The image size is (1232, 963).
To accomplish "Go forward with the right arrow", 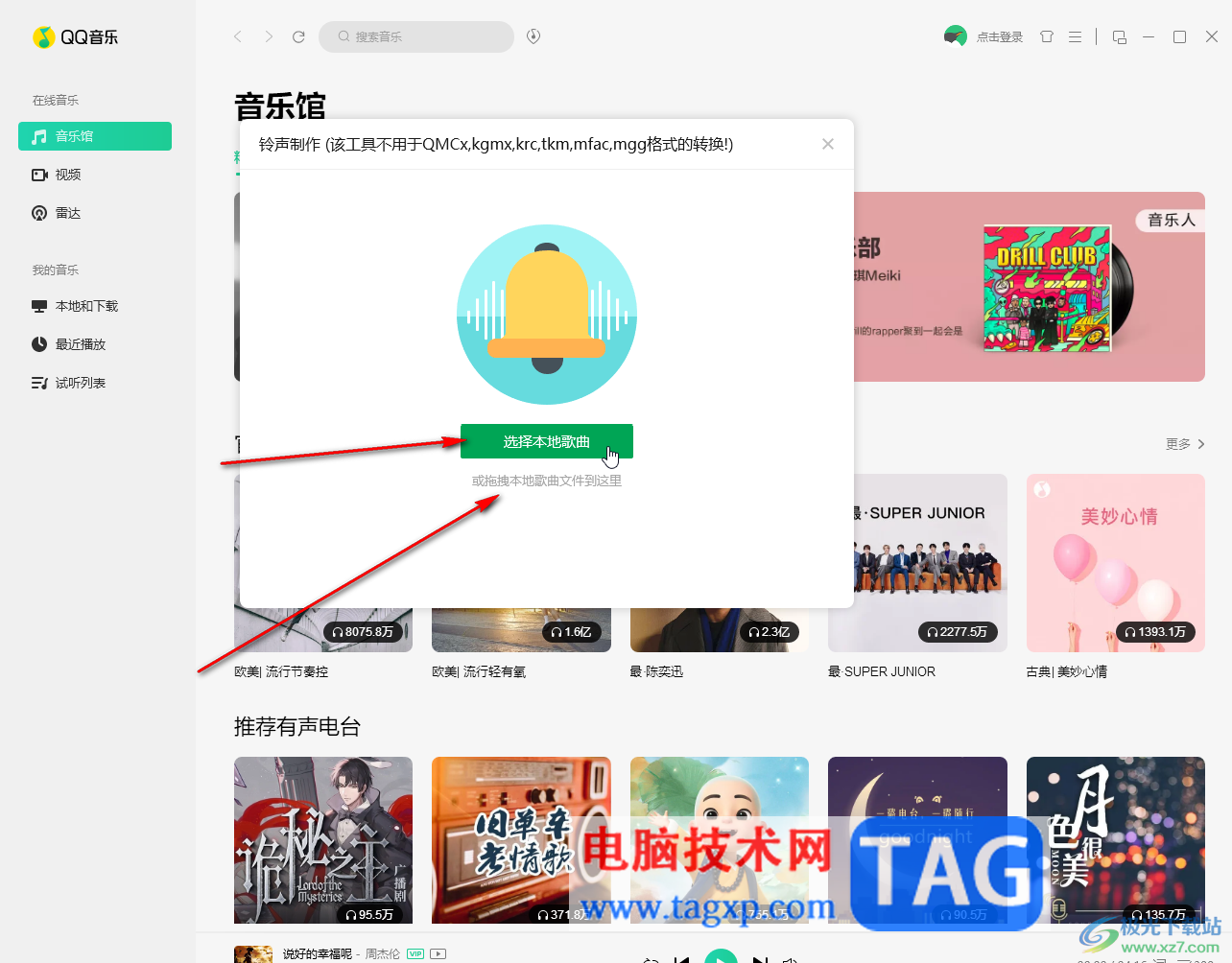I will click(x=269, y=36).
